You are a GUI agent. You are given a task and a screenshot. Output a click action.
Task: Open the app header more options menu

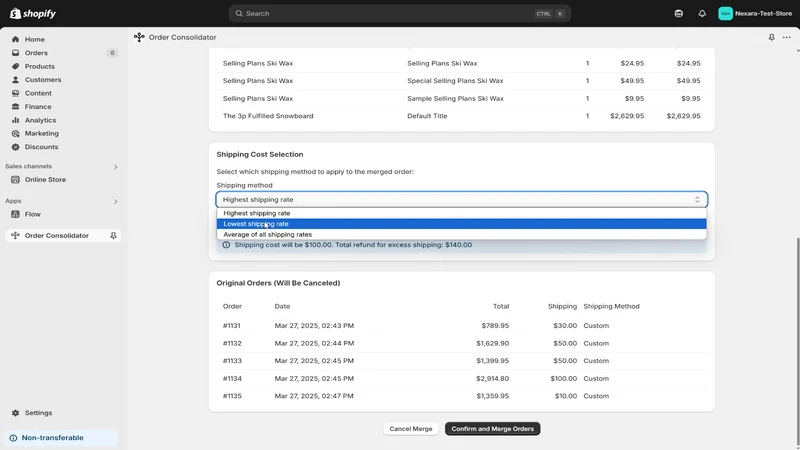[787, 37]
